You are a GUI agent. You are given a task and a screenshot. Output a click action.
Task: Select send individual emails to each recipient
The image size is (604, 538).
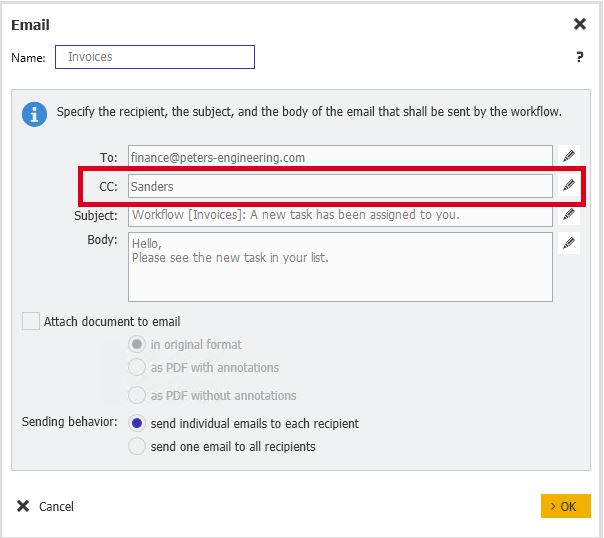click(138, 423)
